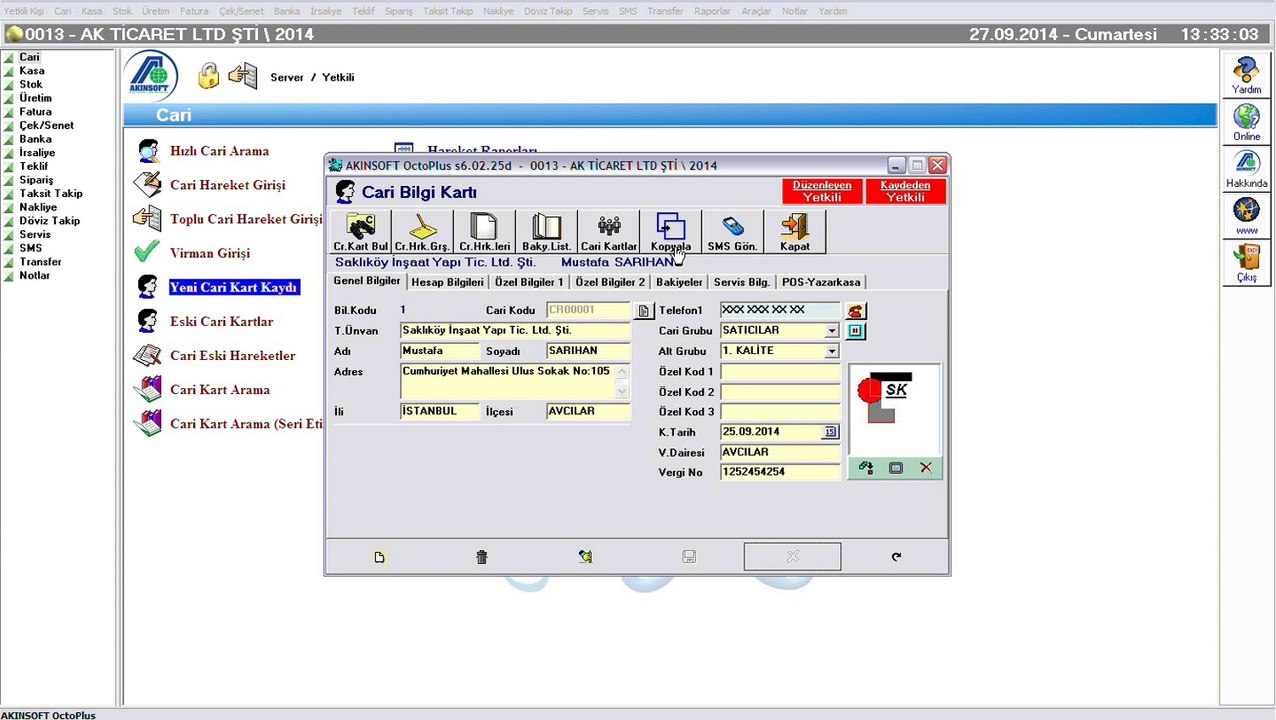Image resolution: width=1276 pixels, height=720 pixels.
Task: Click trash delete icon in bottom bar
Action: pyautogui.click(x=482, y=557)
